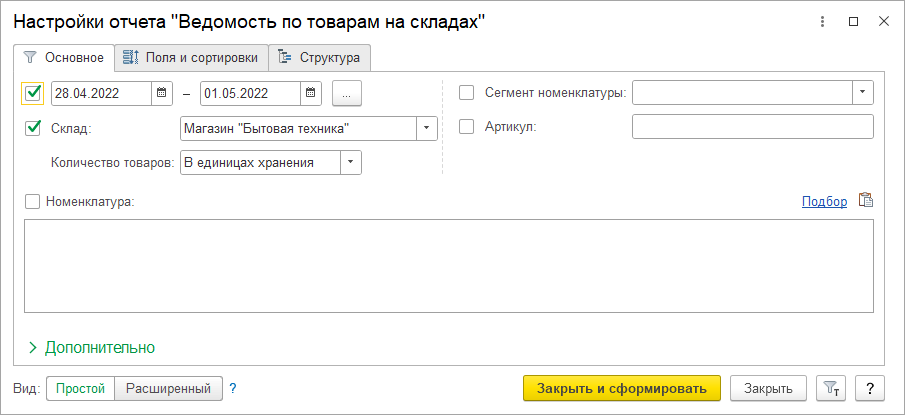
Task: Open calendar picker for end date 01.05.2022
Action: 311,93
